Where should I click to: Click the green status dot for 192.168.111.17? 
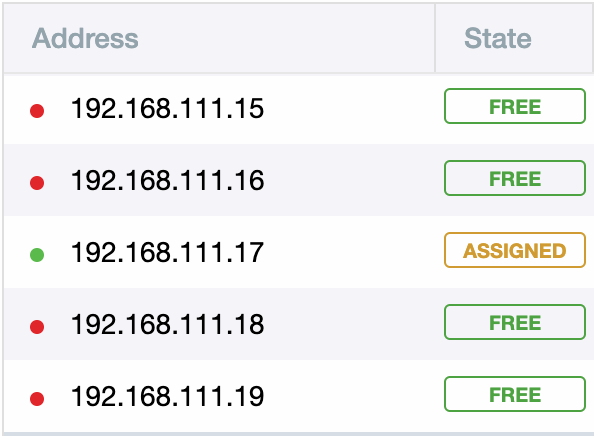37,255
